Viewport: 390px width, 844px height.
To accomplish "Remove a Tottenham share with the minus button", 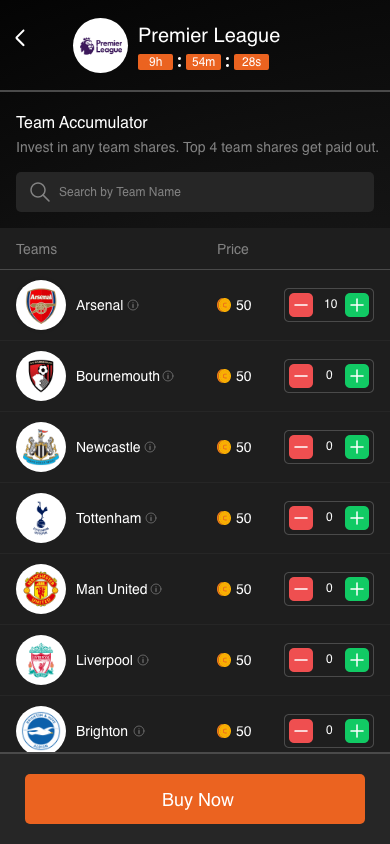I will click(301, 518).
